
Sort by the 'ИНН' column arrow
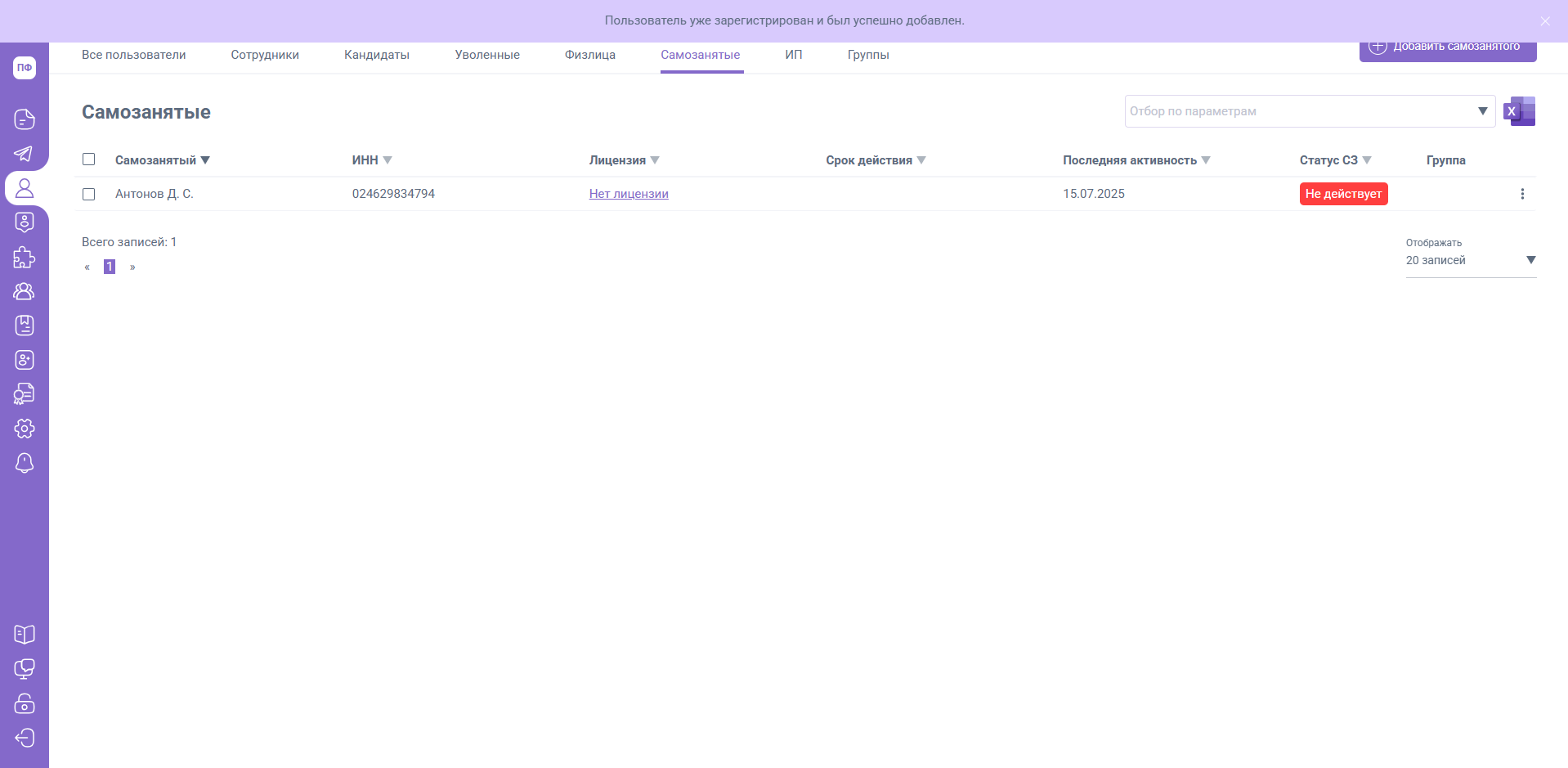pos(388,160)
